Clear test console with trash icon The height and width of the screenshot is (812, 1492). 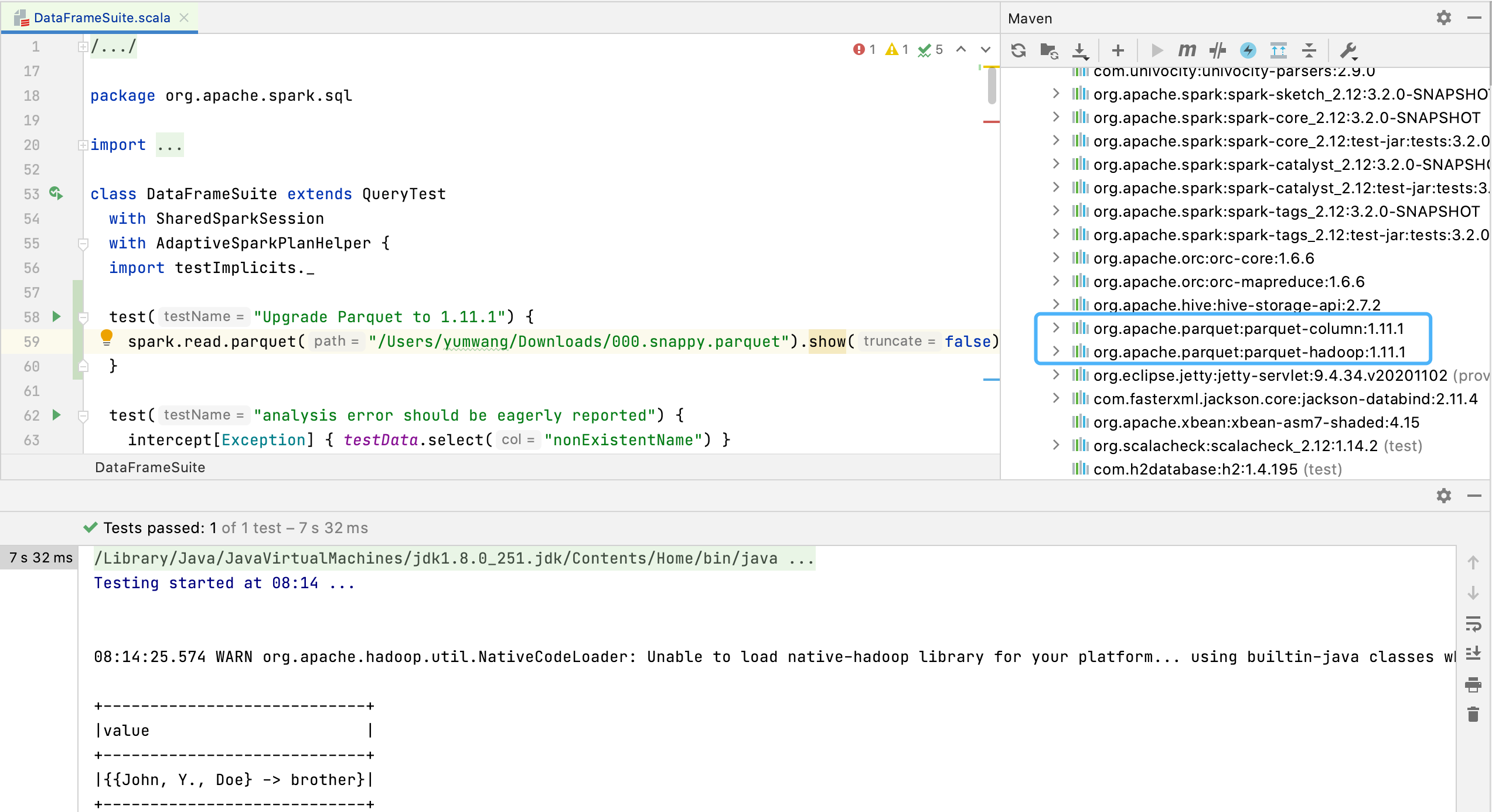[1473, 714]
